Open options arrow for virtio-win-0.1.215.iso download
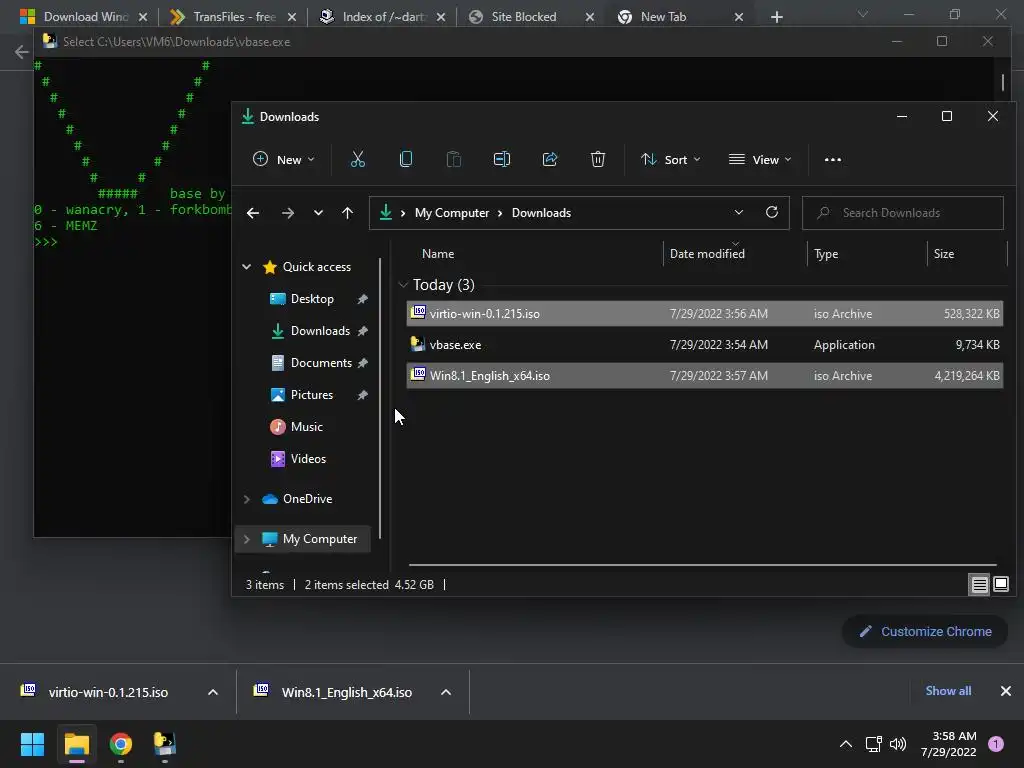The height and width of the screenshot is (768, 1024). 213,692
